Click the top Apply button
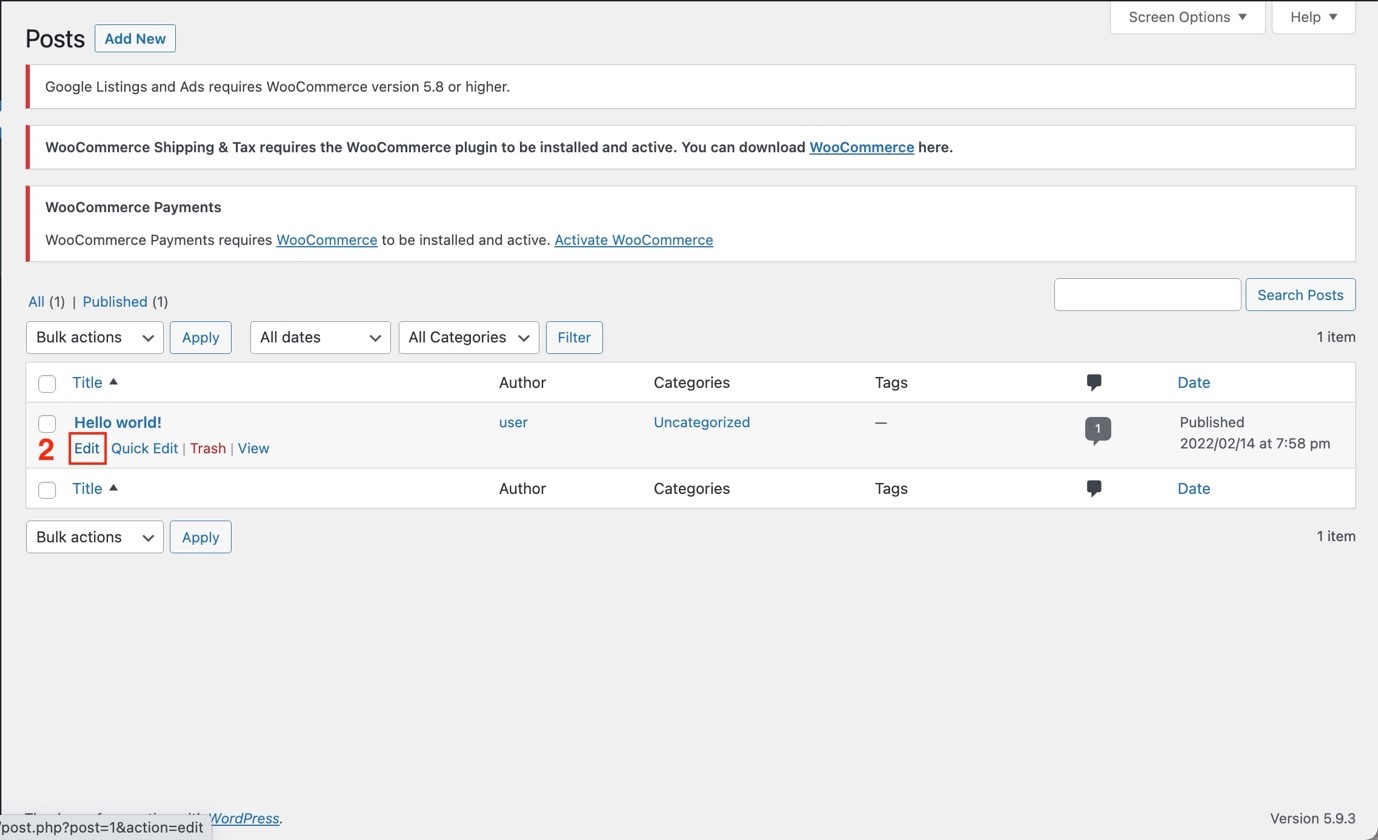This screenshot has width=1378, height=840. [201, 337]
